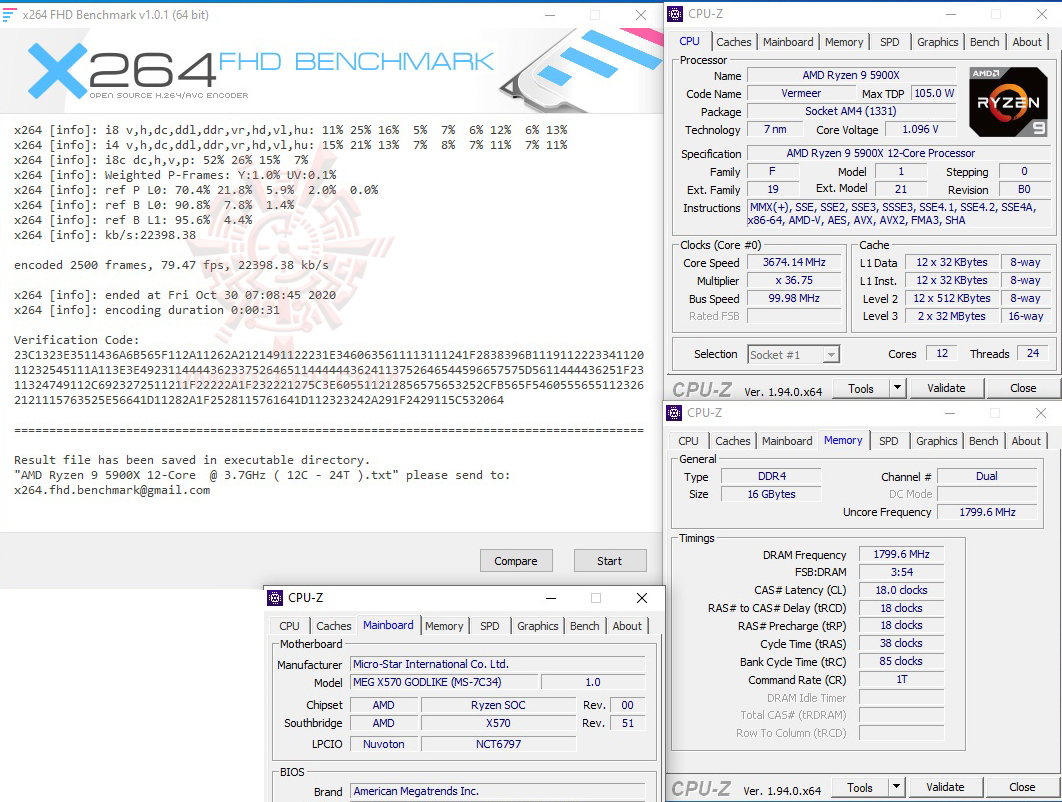
Task: Close the Mainboard CPU-Z window
Action: tap(641, 597)
